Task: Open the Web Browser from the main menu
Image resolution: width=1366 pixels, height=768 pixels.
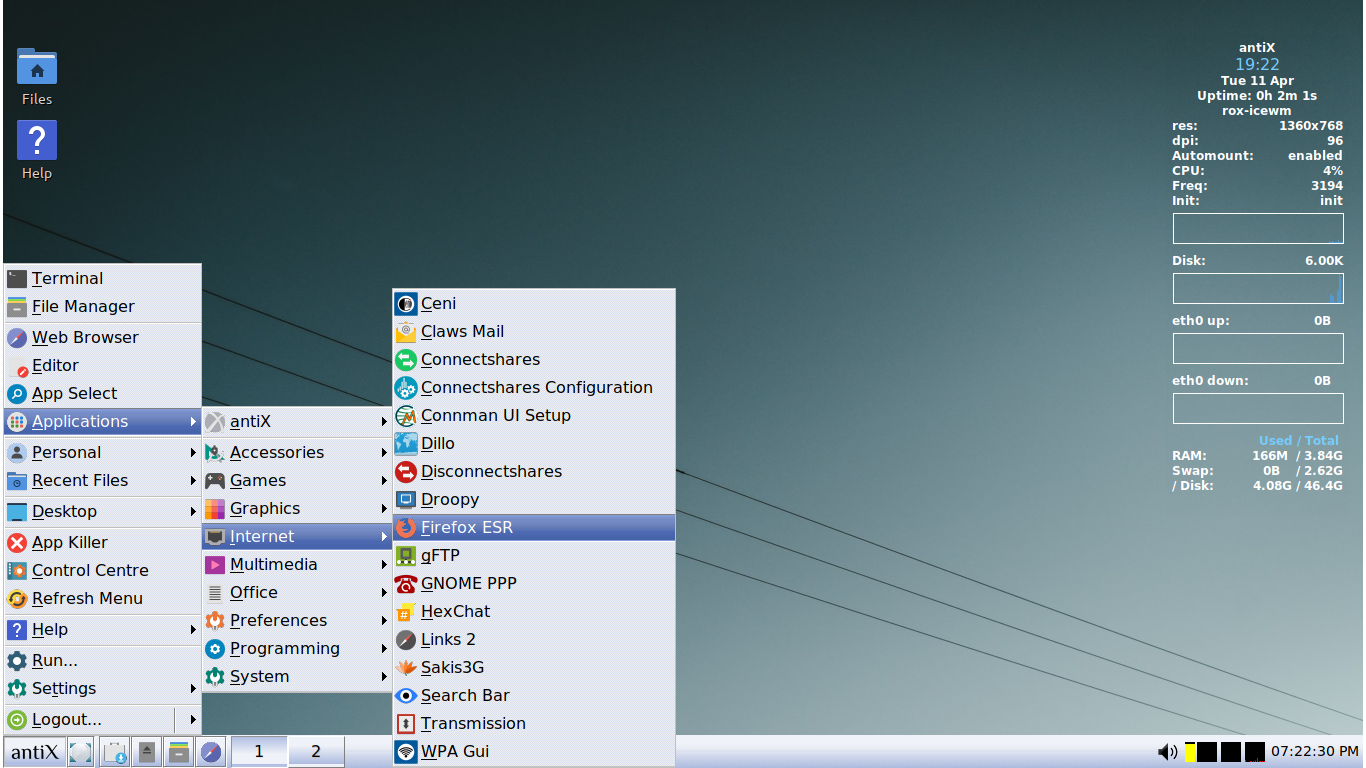Action: point(84,337)
